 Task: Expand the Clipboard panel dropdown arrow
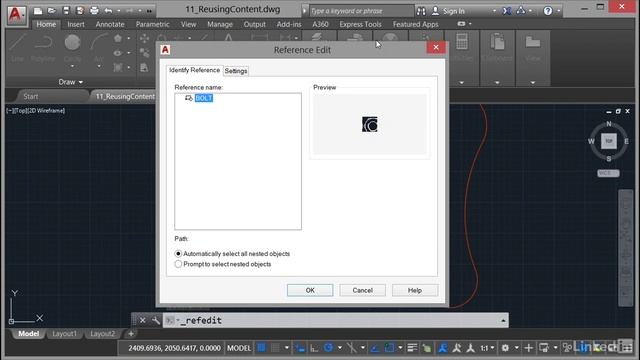(x=497, y=83)
